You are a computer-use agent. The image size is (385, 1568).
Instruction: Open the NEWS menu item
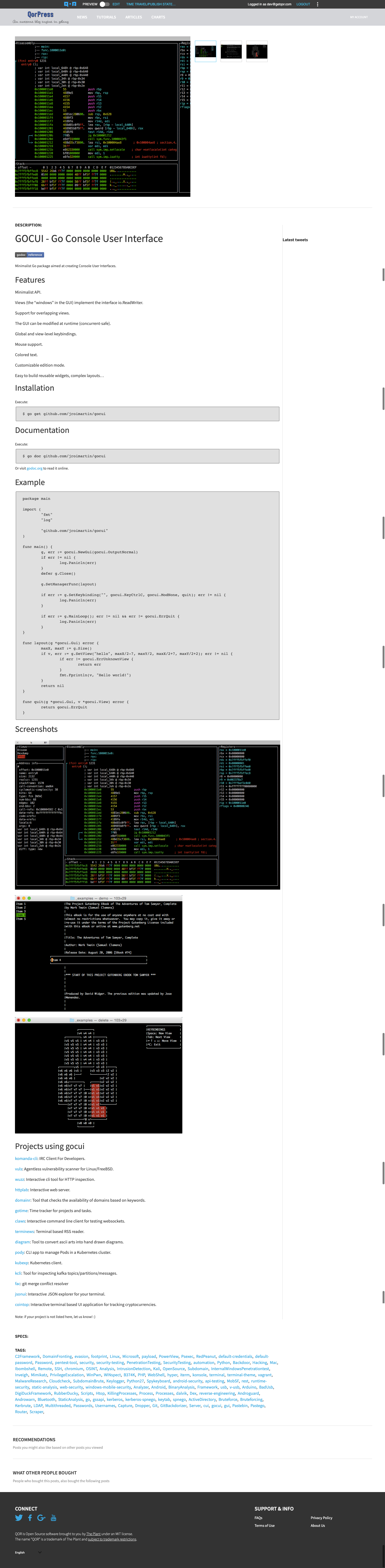pyautogui.click(x=82, y=17)
